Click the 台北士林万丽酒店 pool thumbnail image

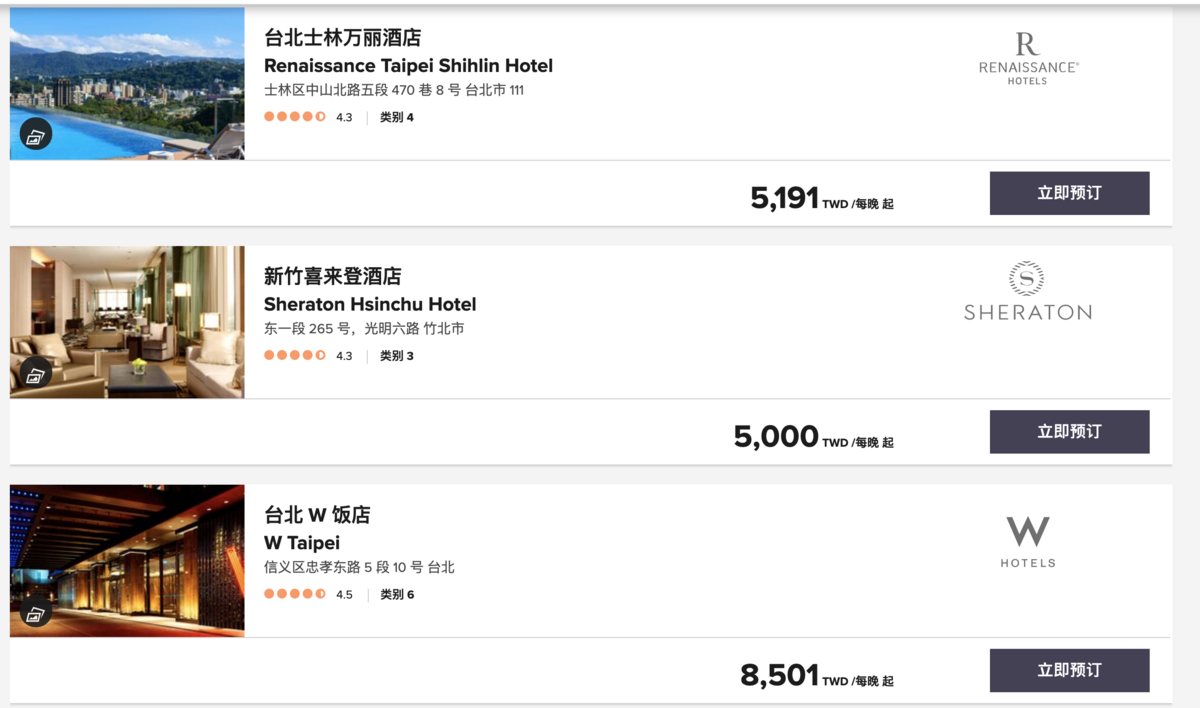click(127, 84)
